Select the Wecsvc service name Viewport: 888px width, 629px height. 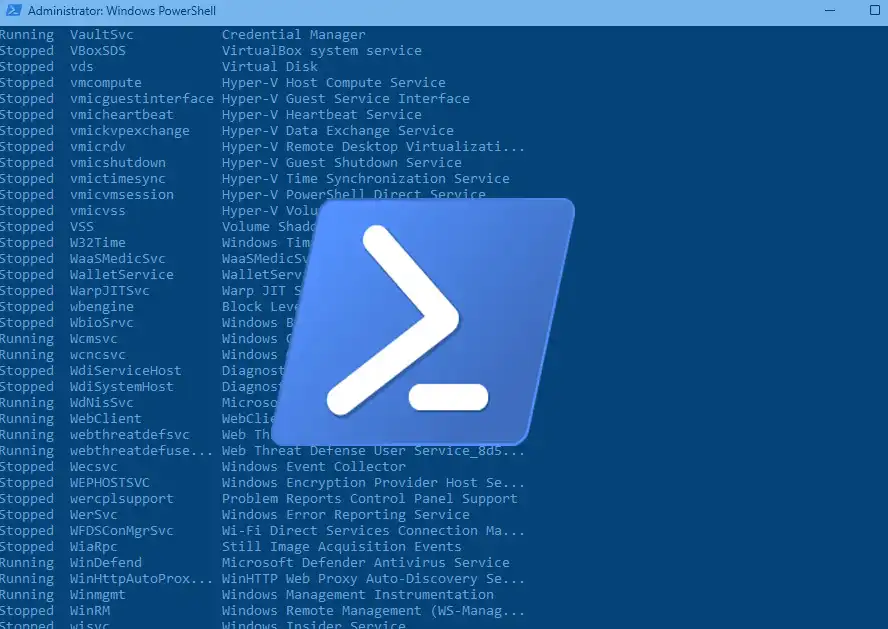(93, 467)
